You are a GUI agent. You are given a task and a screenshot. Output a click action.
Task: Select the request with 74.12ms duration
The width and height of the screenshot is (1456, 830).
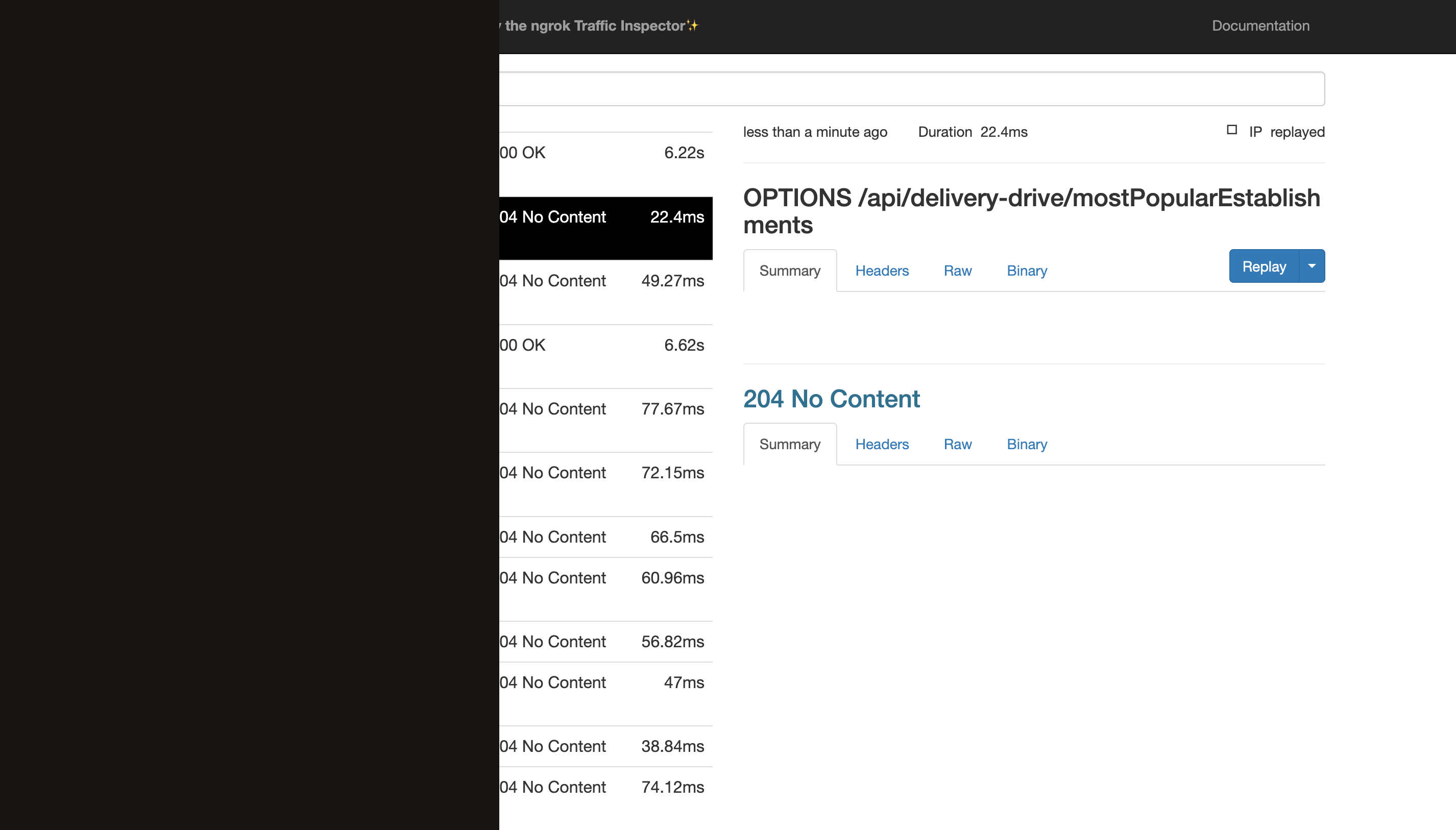point(604,787)
